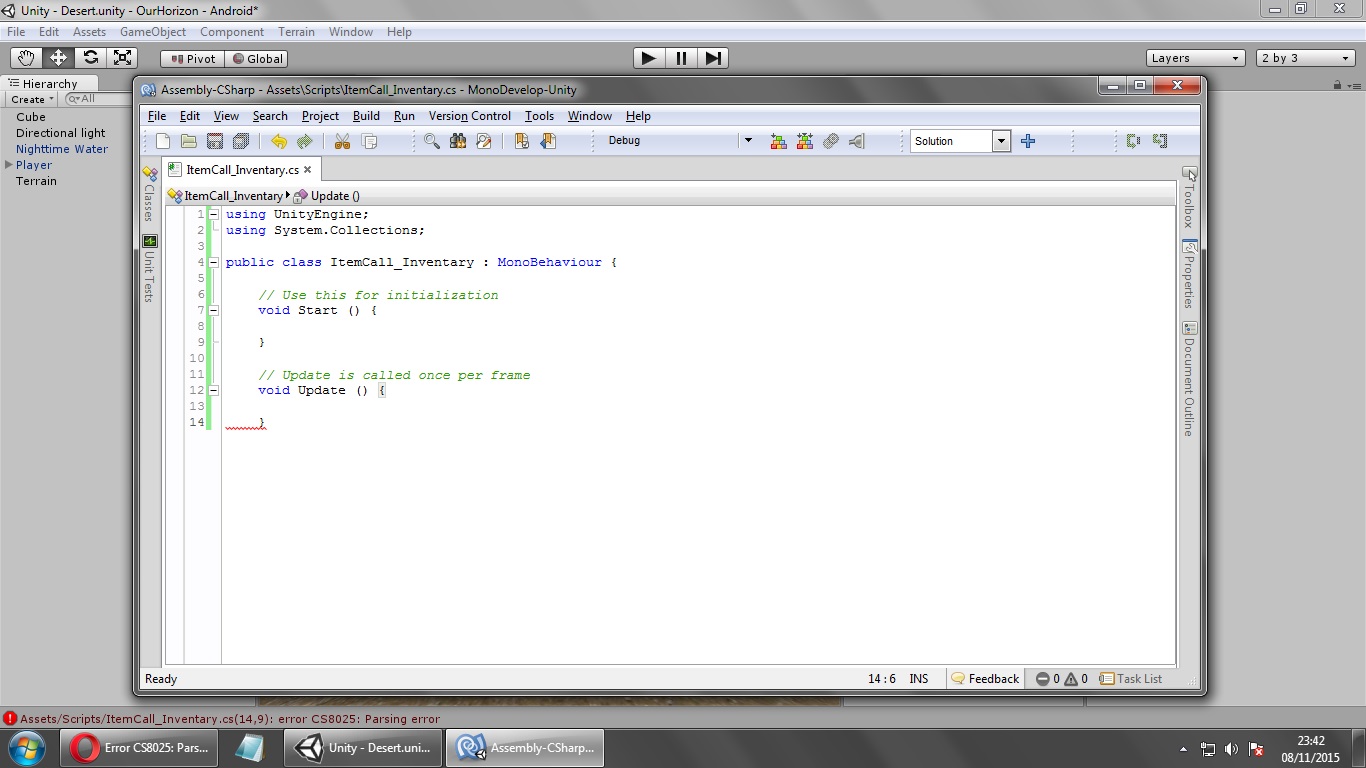The height and width of the screenshot is (768, 1366).
Task: Close the ItemCall_Inventary.cs tab
Action: [308, 170]
